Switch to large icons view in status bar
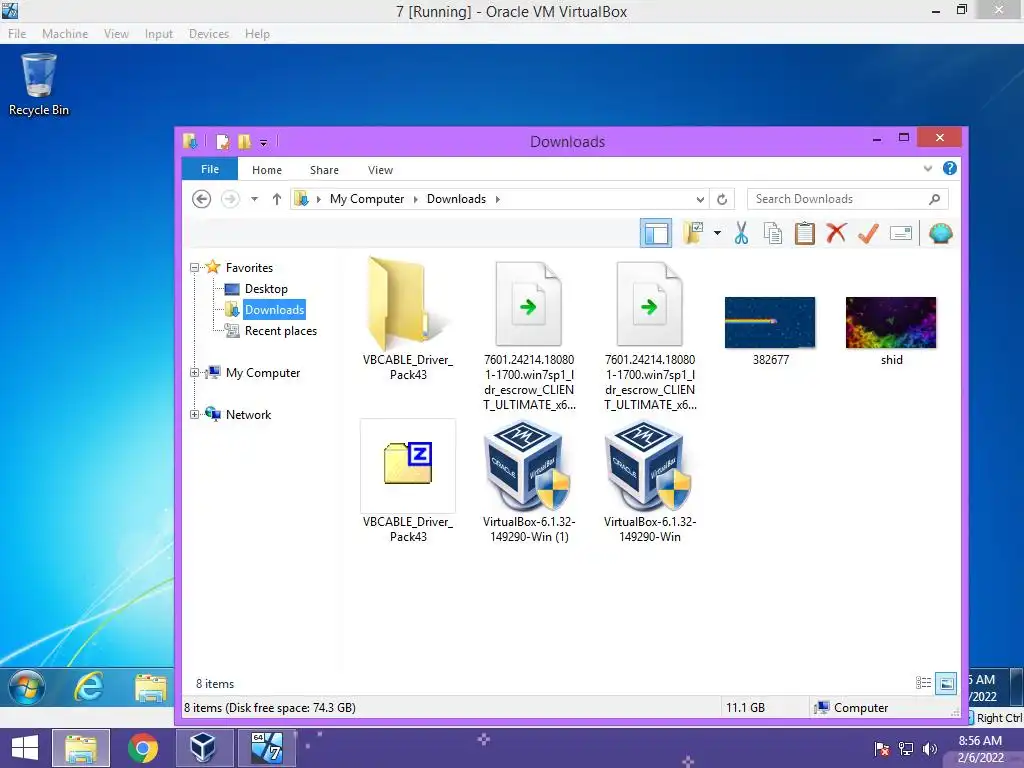 point(946,683)
